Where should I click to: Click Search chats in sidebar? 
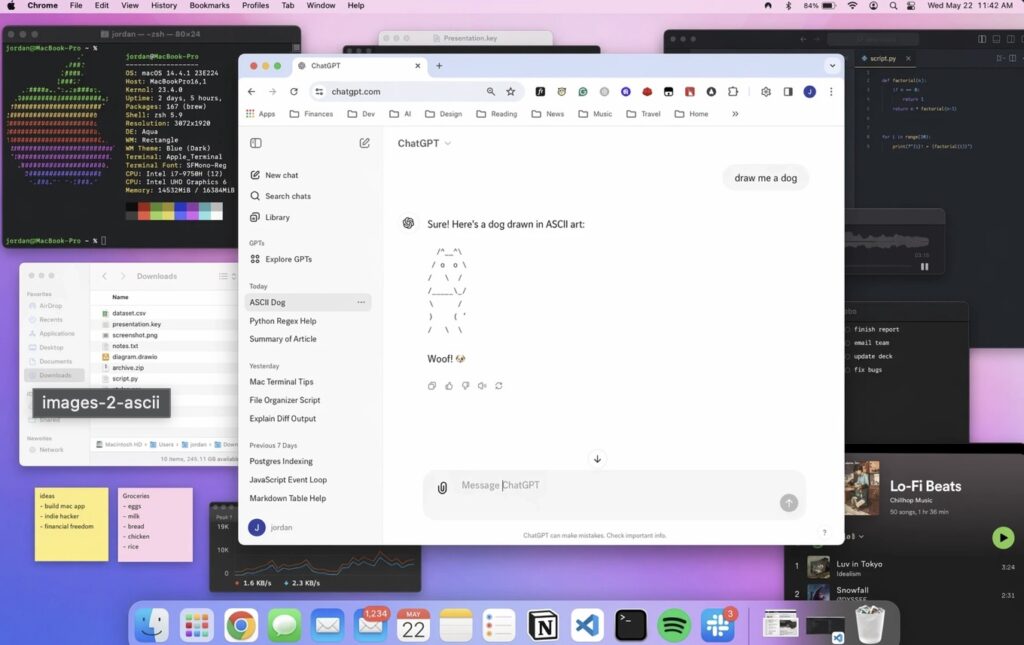coord(287,196)
